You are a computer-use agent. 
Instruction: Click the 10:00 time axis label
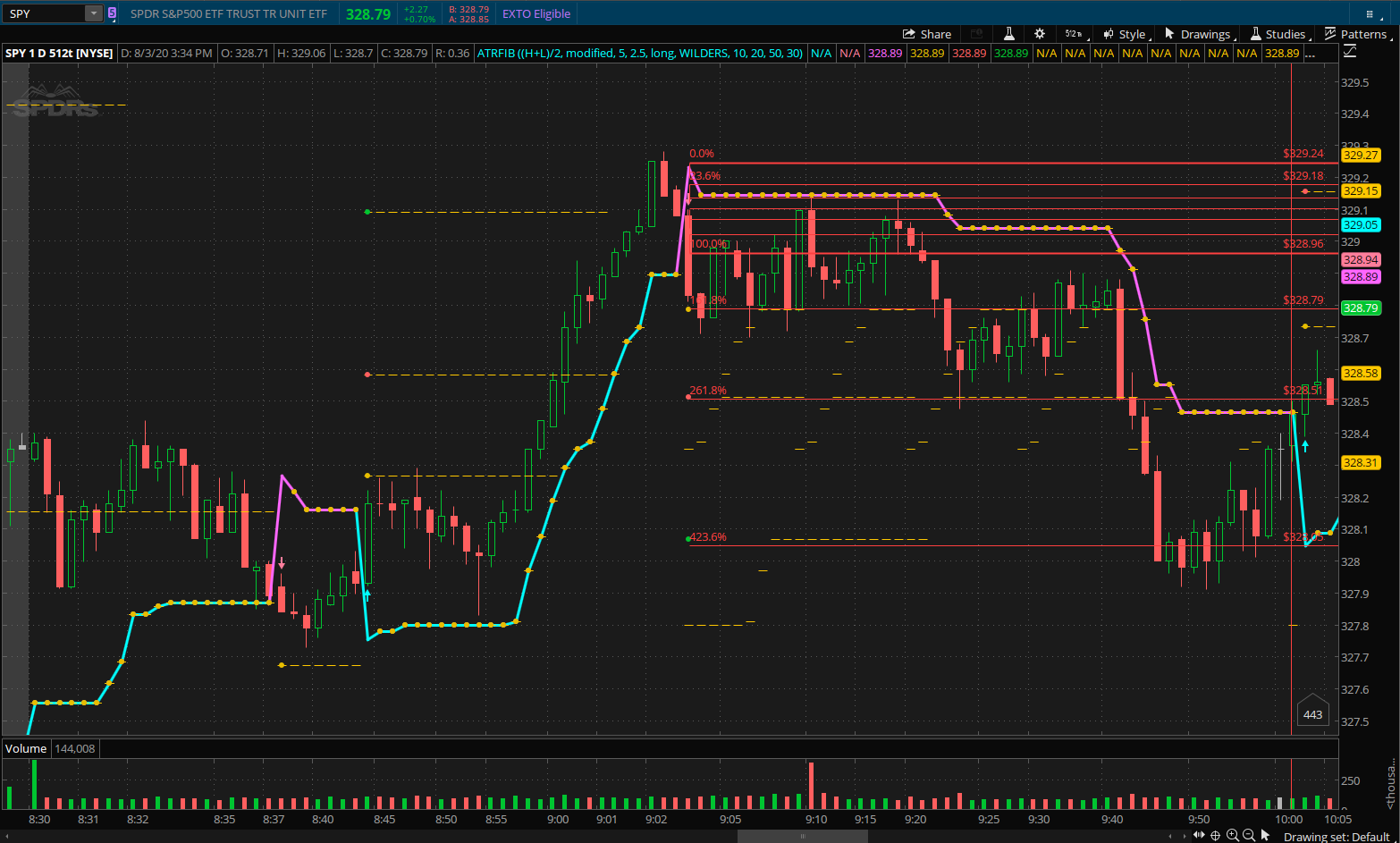pos(1289,820)
